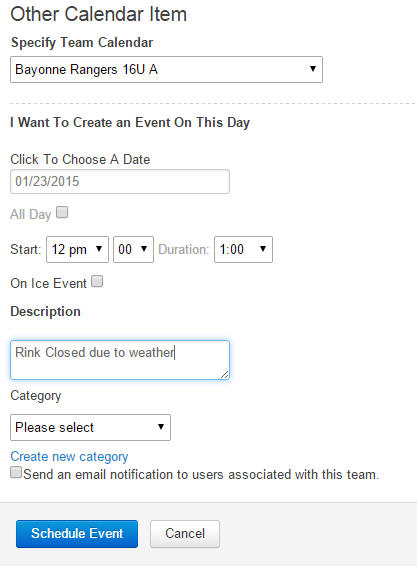Screen dimensions: 417x577
Task: Open the Category 'Please select' dropdown
Action: click(x=91, y=428)
